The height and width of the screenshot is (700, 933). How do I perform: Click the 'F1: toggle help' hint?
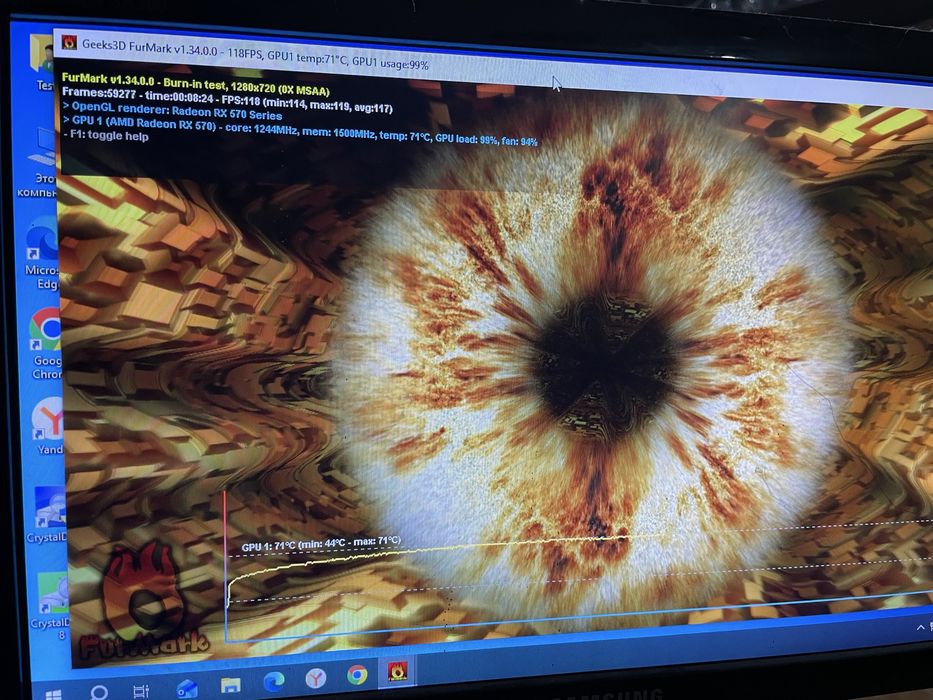(105, 135)
